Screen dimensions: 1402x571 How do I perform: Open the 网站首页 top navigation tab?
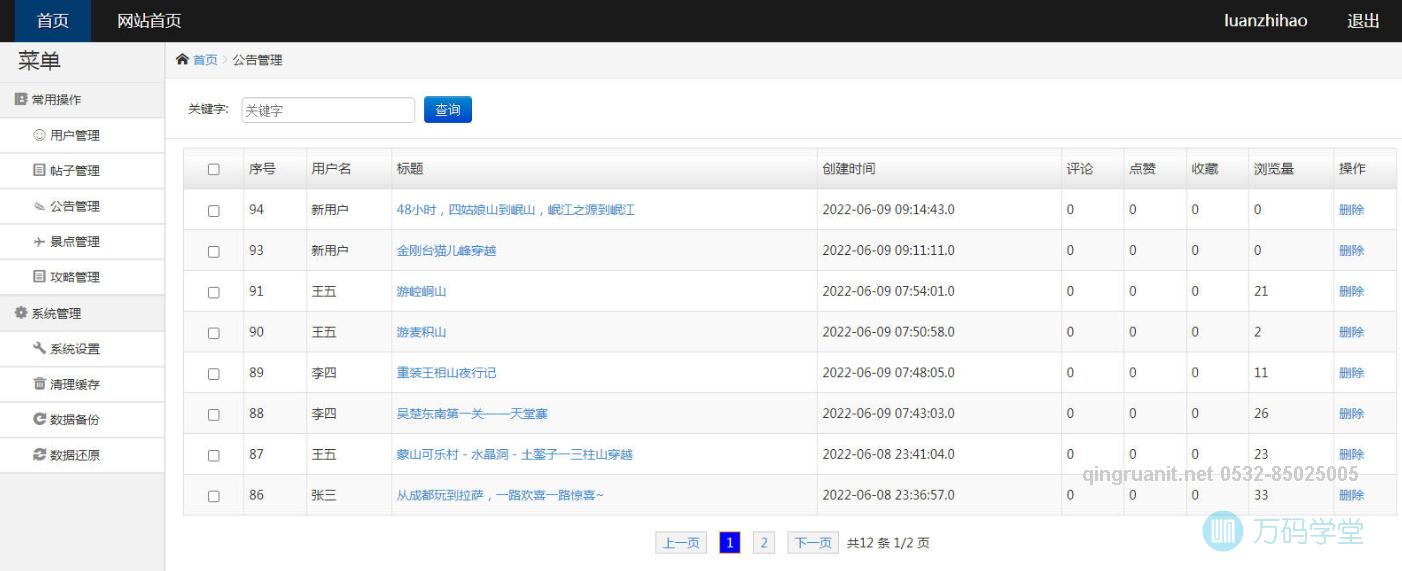pos(149,21)
